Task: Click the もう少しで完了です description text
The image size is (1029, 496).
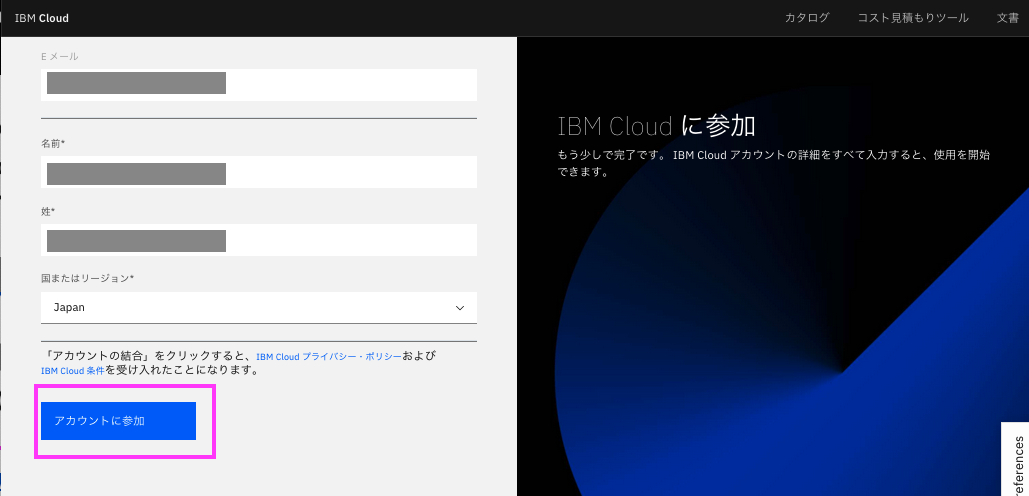Action: tap(773, 164)
